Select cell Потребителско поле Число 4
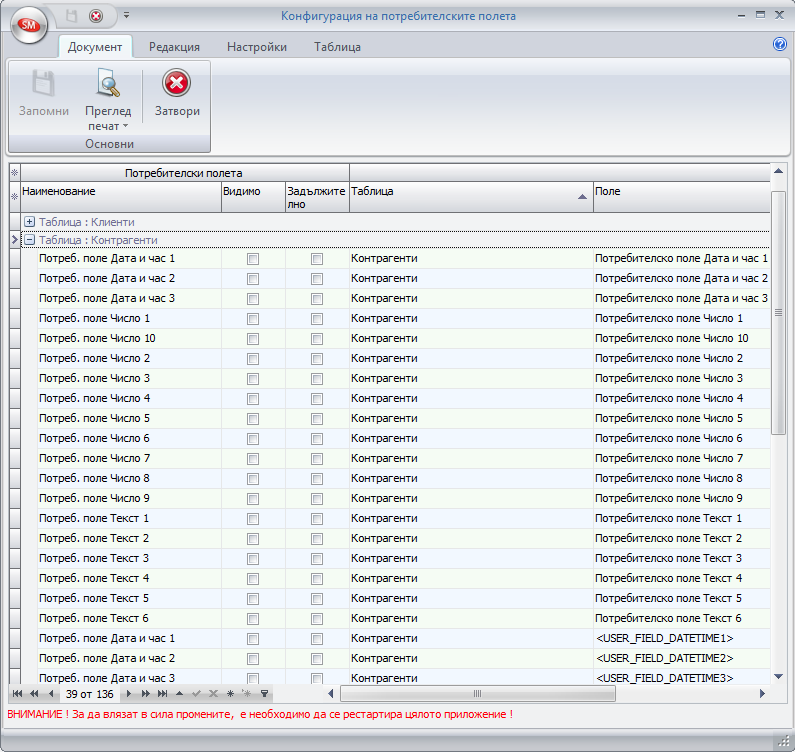The width and height of the screenshot is (795, 752). tap(681, 399)
